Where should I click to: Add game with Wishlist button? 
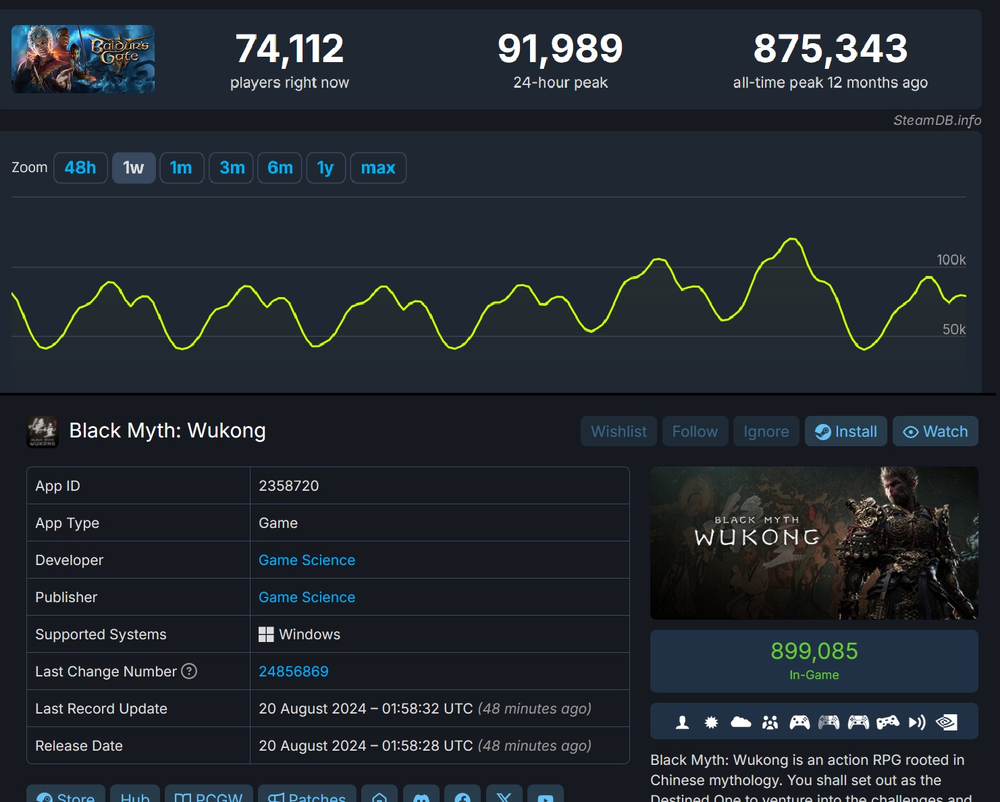pos(619,432)
